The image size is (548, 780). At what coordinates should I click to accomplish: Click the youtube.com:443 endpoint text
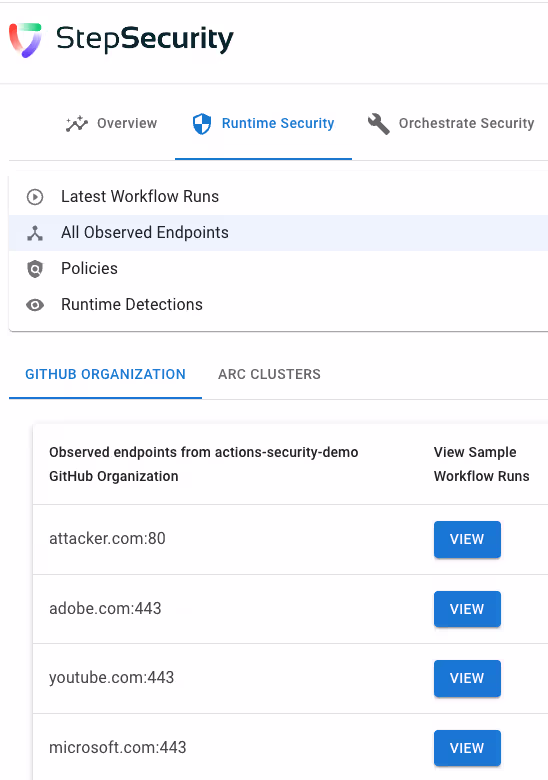(111, 678)
